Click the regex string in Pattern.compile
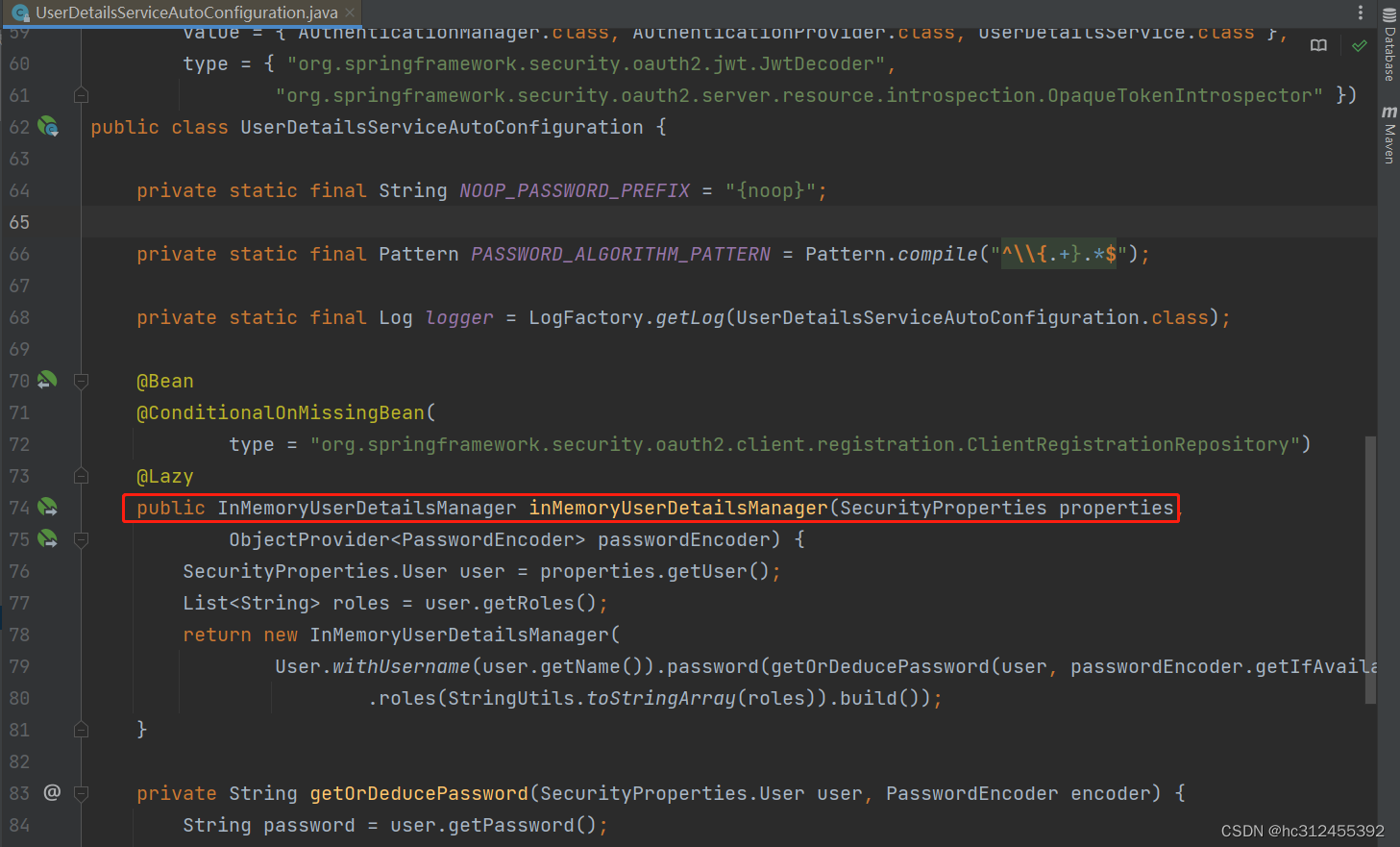Viewport: 1400px width, 847px height. (x=1059, y=254)
